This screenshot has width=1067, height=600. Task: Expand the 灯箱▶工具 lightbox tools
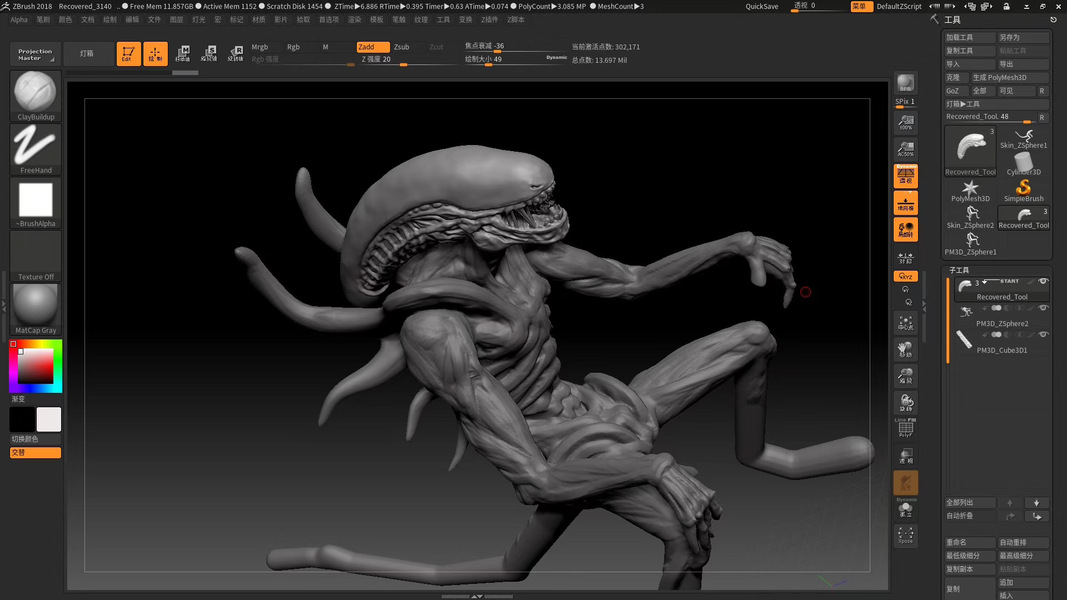(964, 104)
